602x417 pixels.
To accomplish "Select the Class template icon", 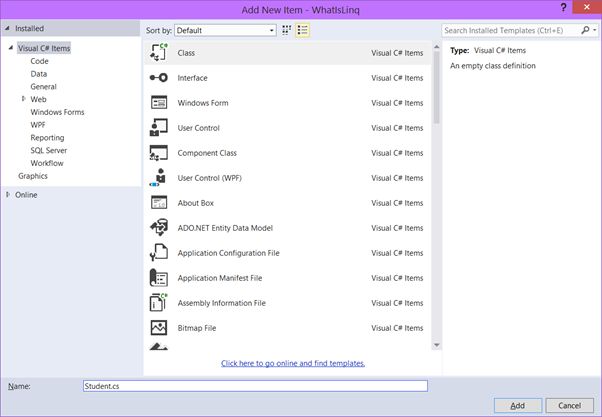I will click(x=159, y=53).
